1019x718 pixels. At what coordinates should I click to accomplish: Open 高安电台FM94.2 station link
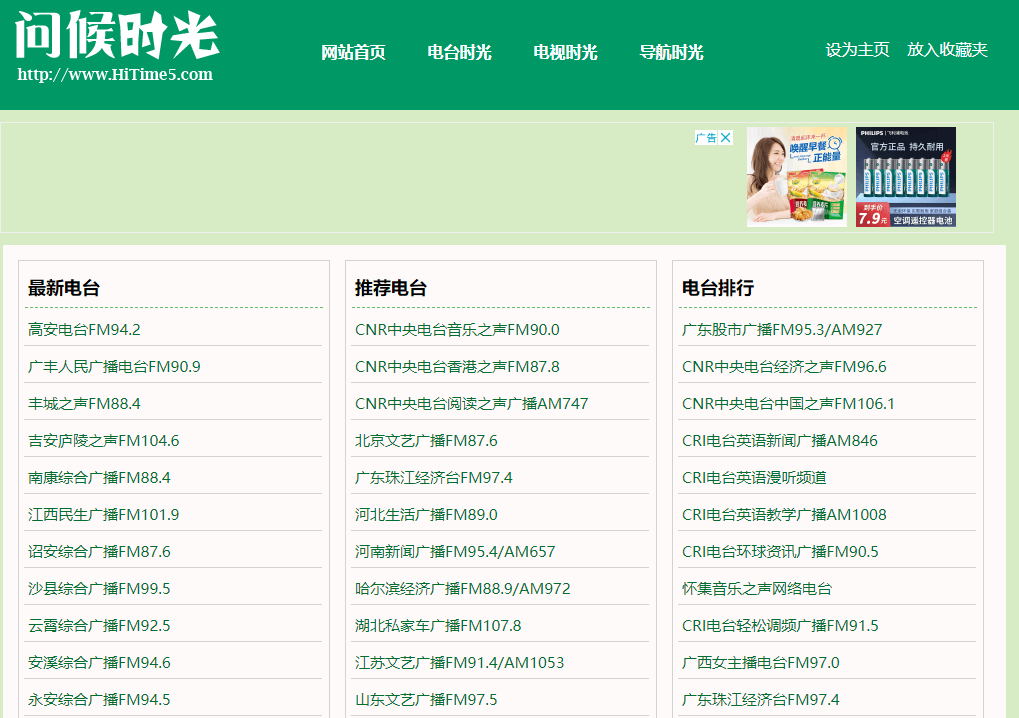coord(85,330)
